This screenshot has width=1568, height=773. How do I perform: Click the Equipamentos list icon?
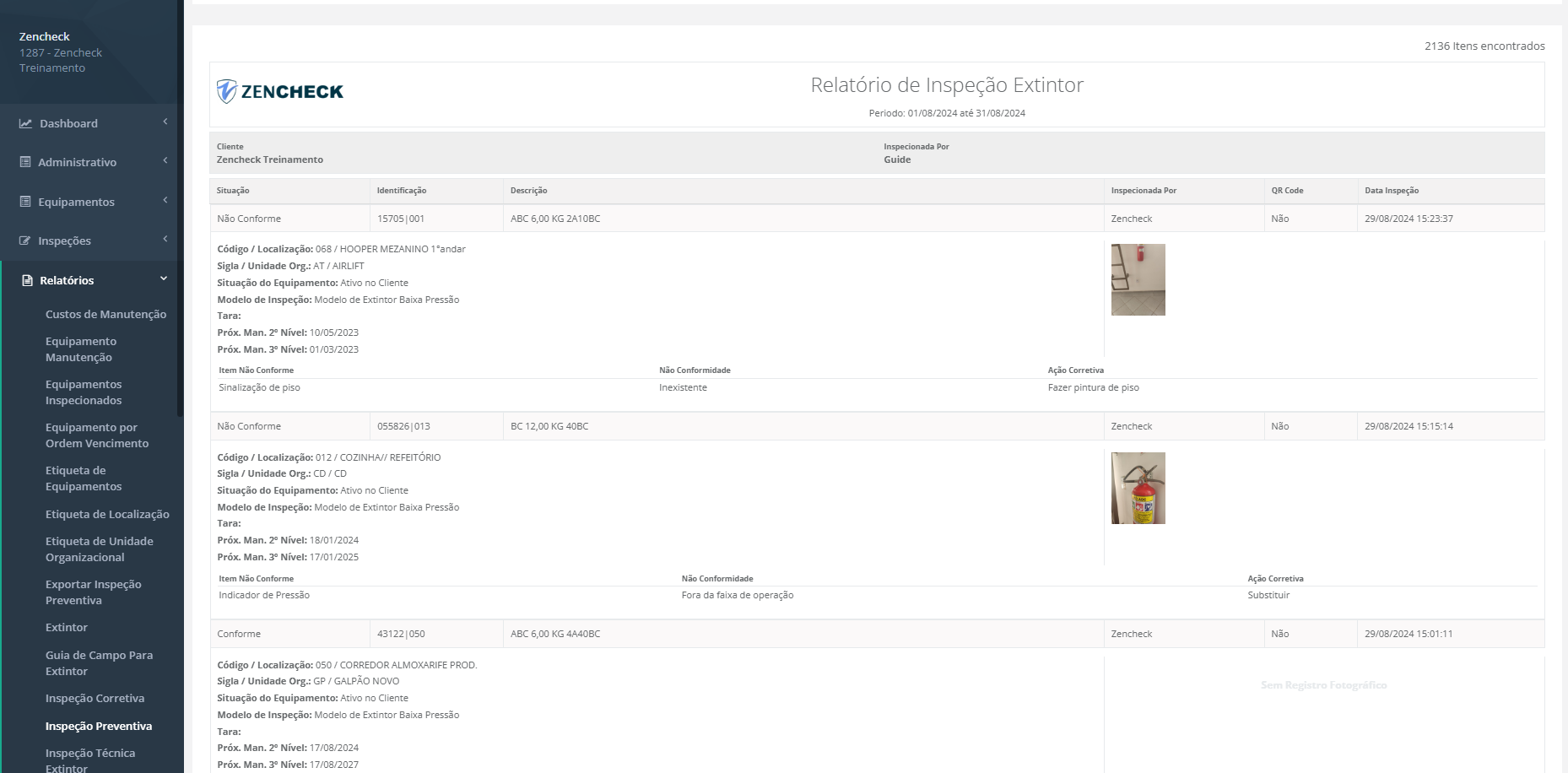point(25,202)
